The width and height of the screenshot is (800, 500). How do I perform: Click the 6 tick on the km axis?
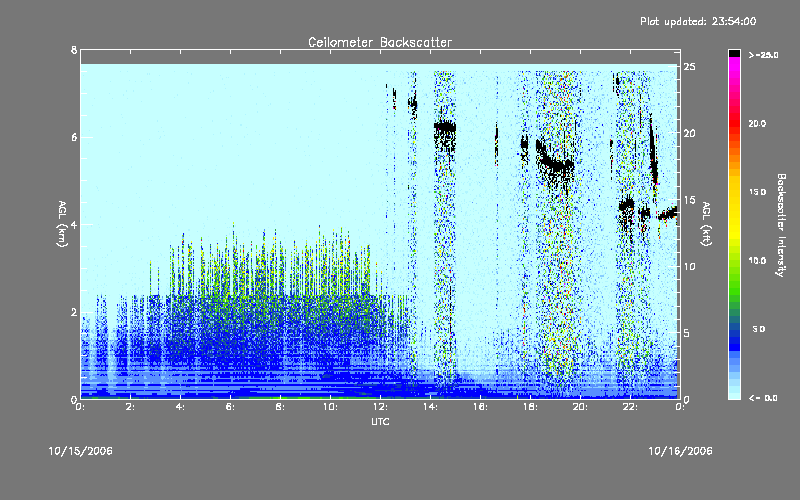pyautogui.click(x=74, y=137)
